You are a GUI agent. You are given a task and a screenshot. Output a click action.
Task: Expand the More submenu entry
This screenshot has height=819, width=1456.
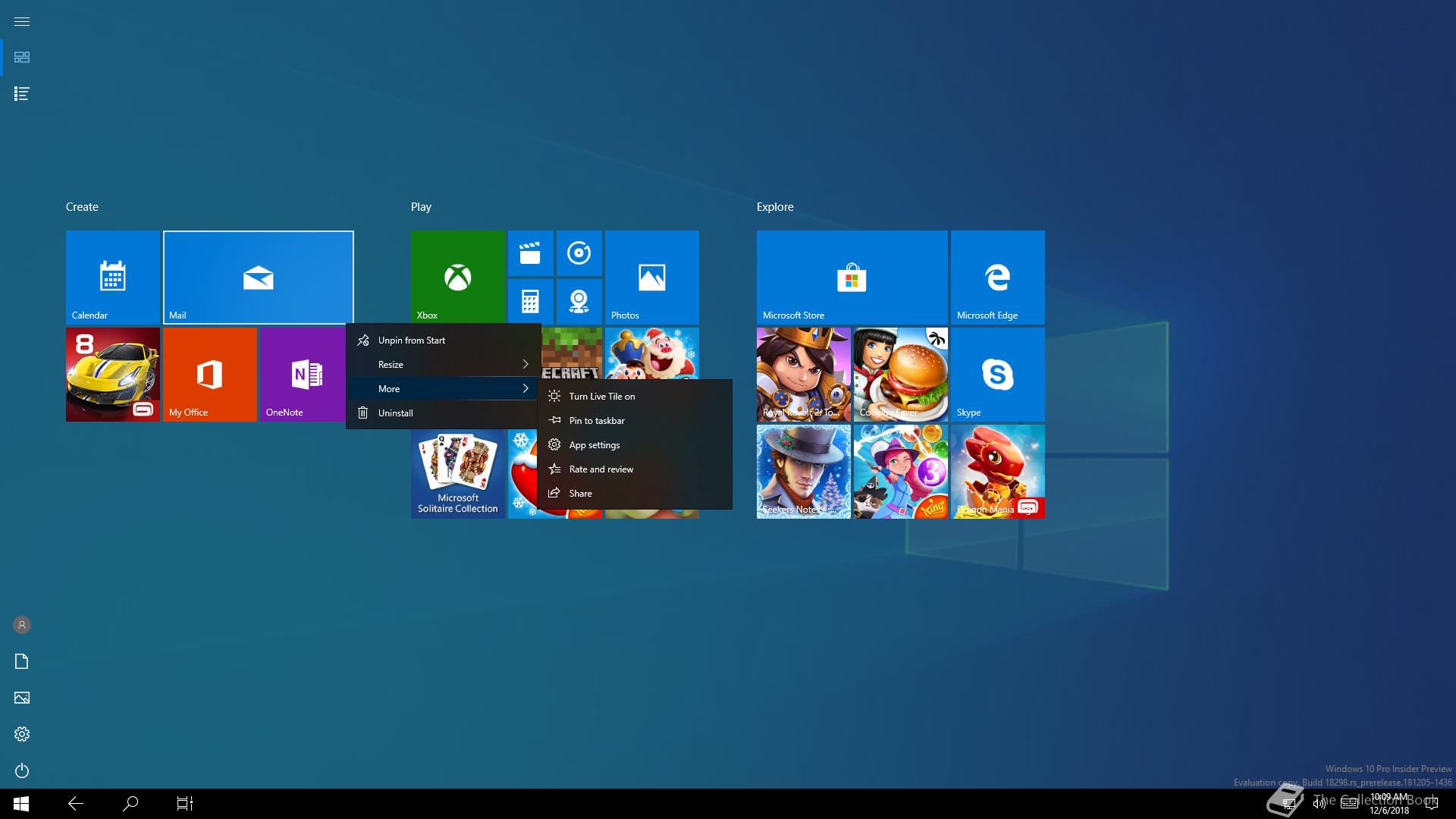tap(444, 389)
